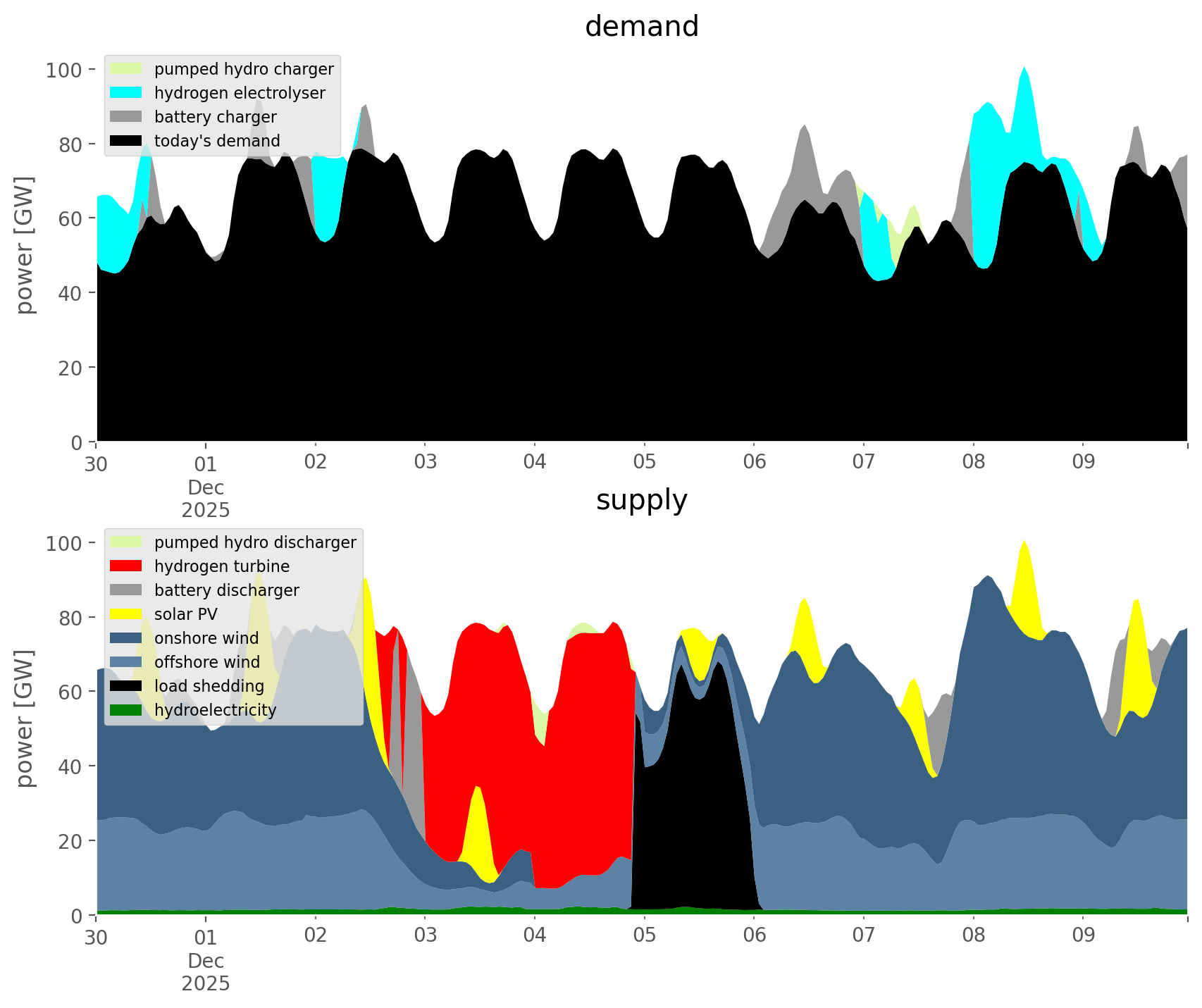Select the load shedding legend swatch
This screenshot has width=1202, height=1008.
click(x=126, y=686)
